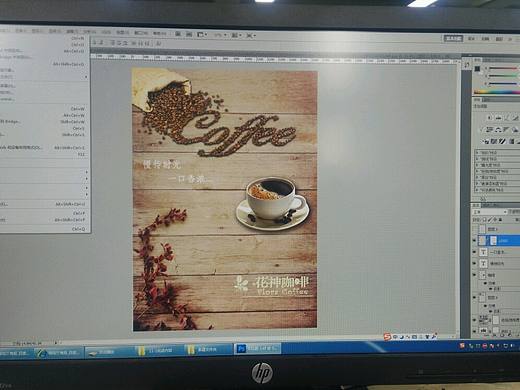Show the hidden top layer via its eye box
The width and height of the screenshot is (520, 390).
coord(475,229)
